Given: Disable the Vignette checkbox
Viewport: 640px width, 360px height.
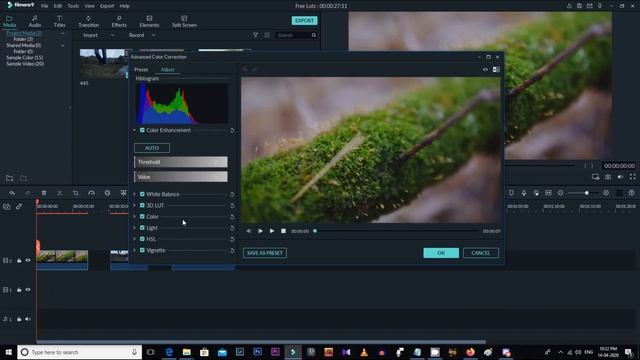Looking at the screenshot, I should 142,250.
